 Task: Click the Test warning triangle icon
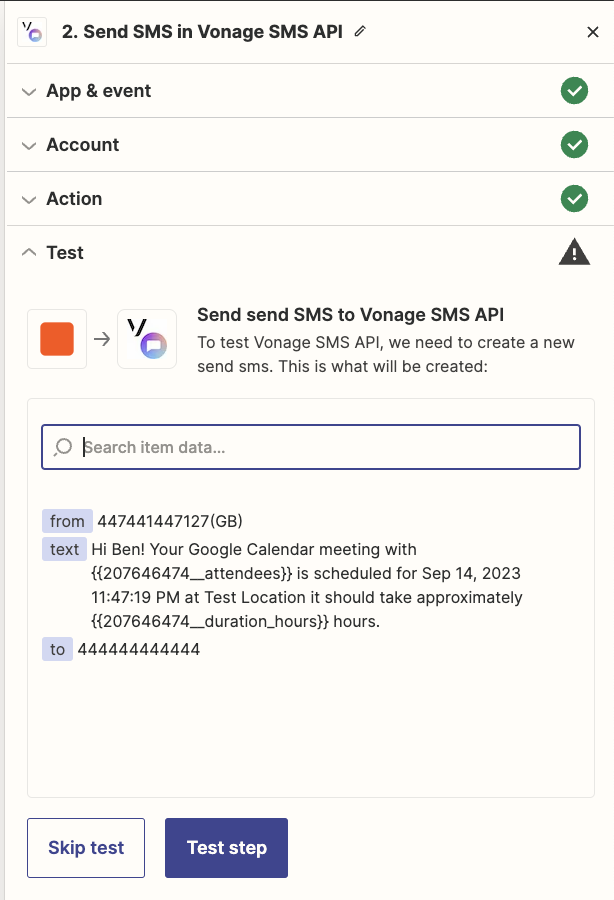[574, 253]
